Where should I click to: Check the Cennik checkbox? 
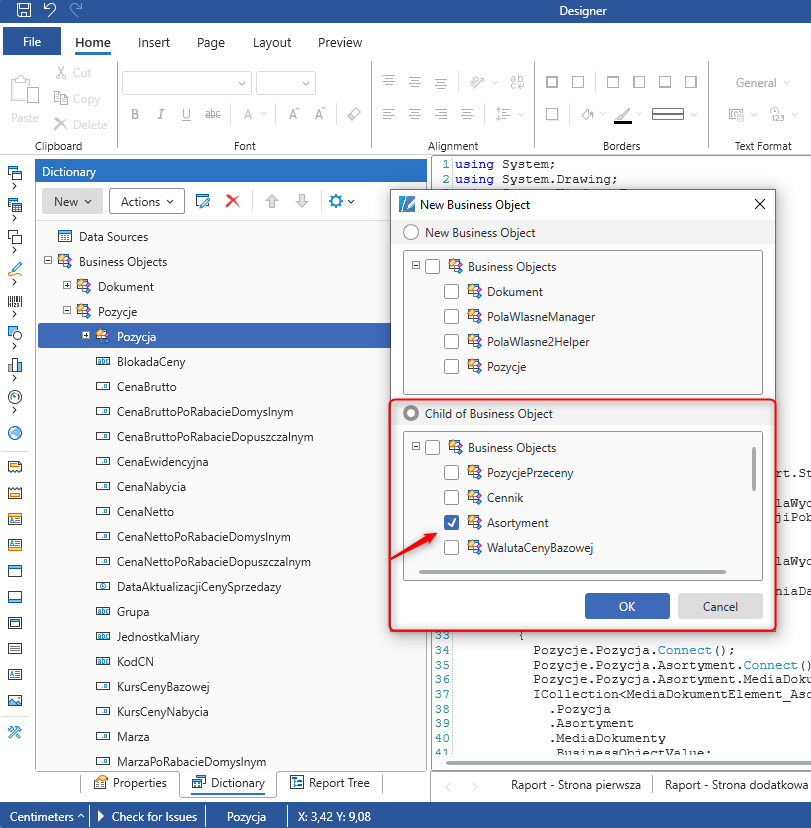[452, 497]
